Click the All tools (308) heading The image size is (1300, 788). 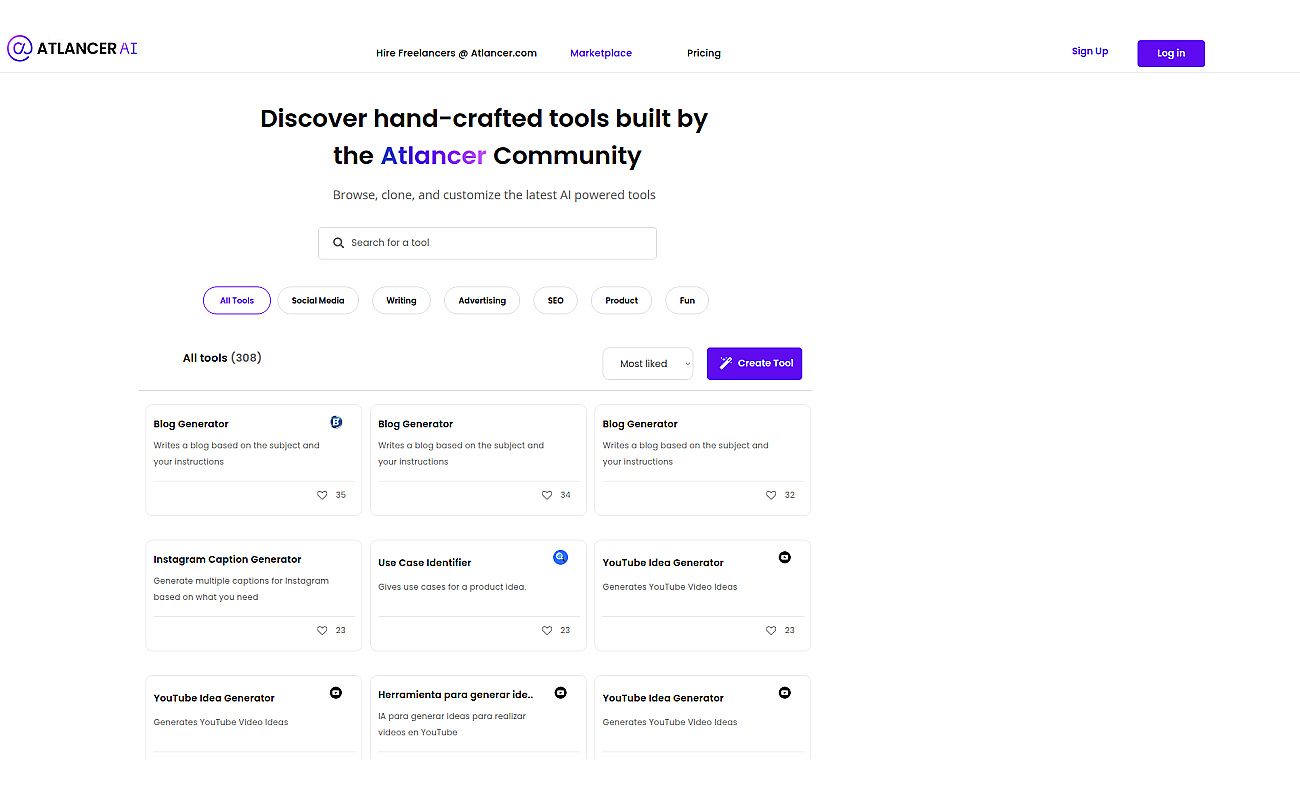coord(222,357)
